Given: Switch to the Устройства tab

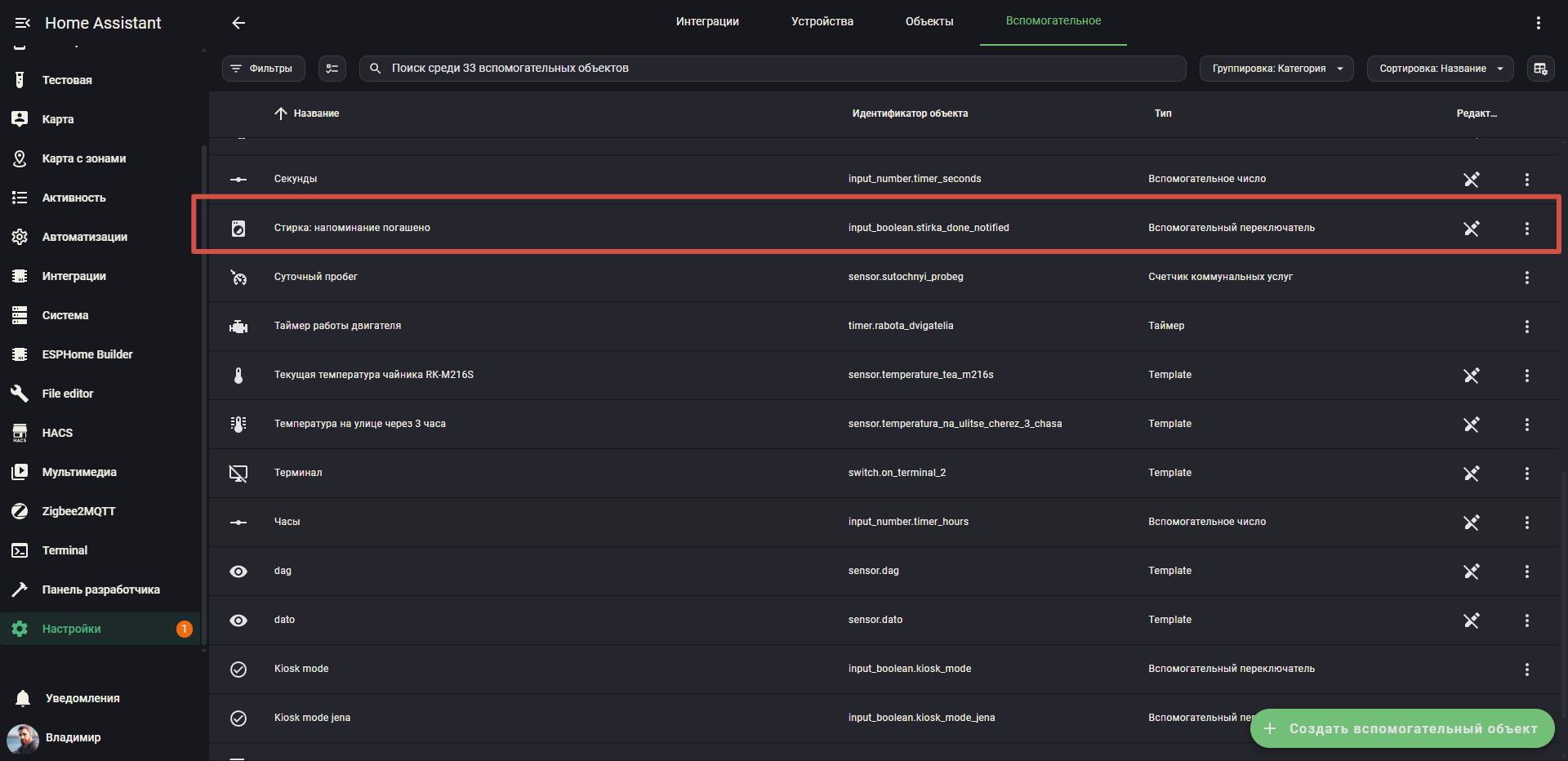Looking at the screenshot, I should coord(822,21).
